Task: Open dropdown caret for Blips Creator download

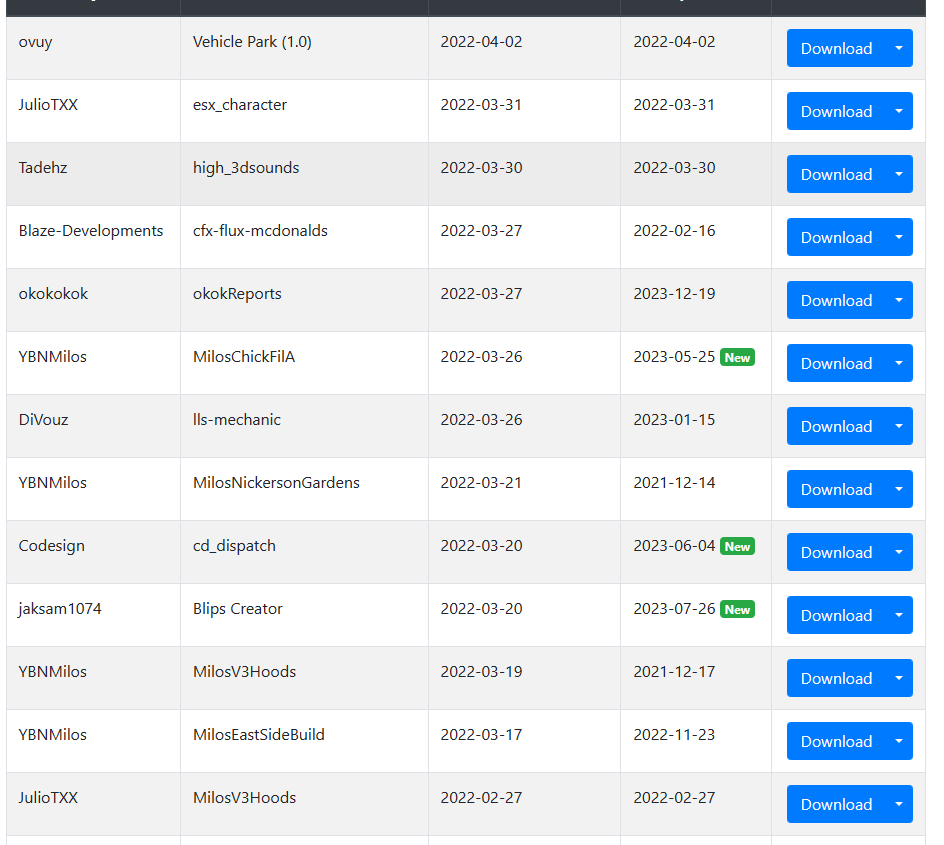Action: 899,615
